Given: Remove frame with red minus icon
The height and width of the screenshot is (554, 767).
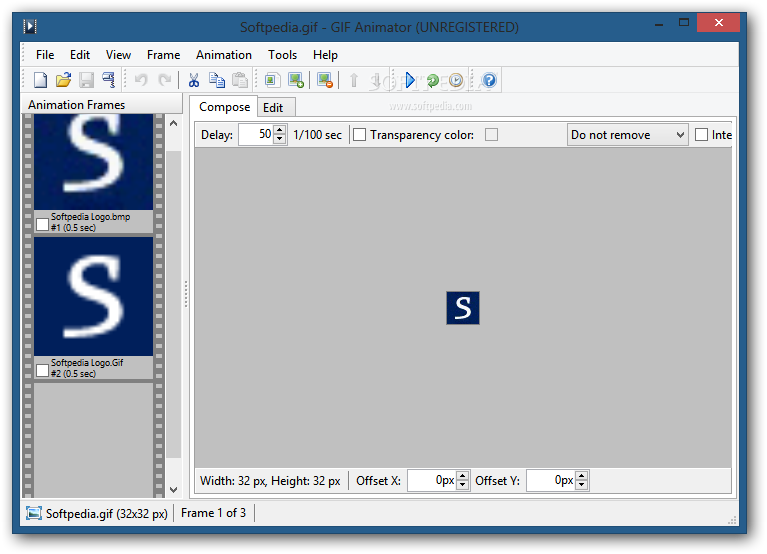Looking at the screenshot, I should pyautogui.click(x=325, y=80).
